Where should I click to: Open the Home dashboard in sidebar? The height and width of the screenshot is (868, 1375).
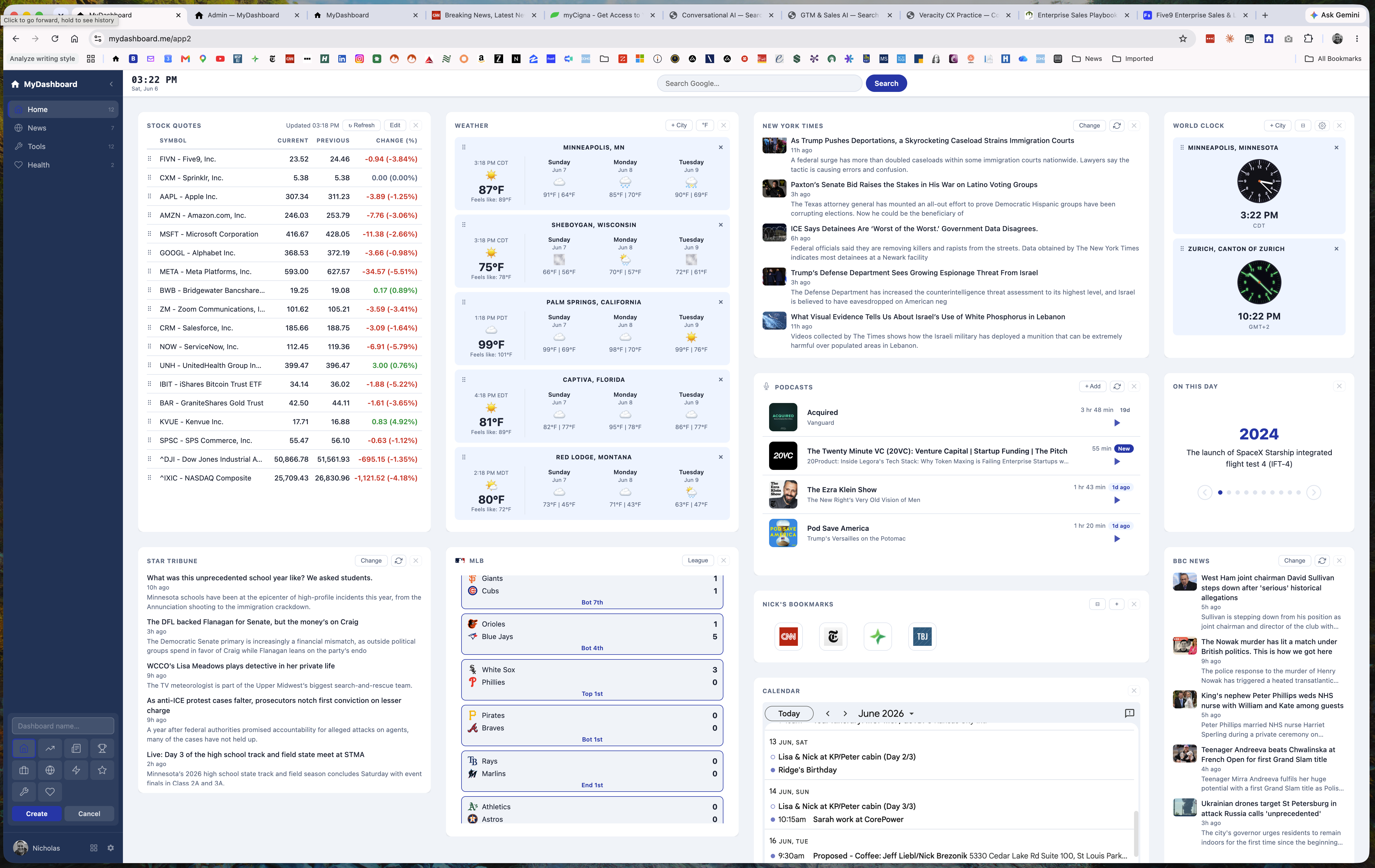pos(63,110)
